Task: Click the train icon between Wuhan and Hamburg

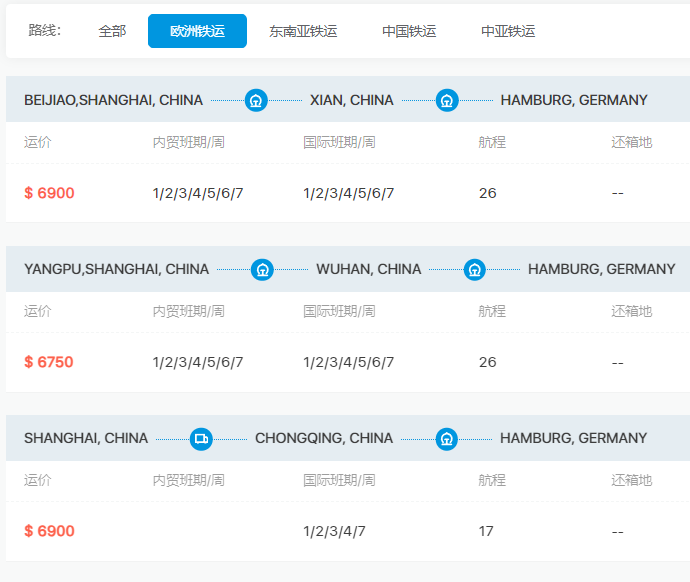Action: (x=475, y=269)
